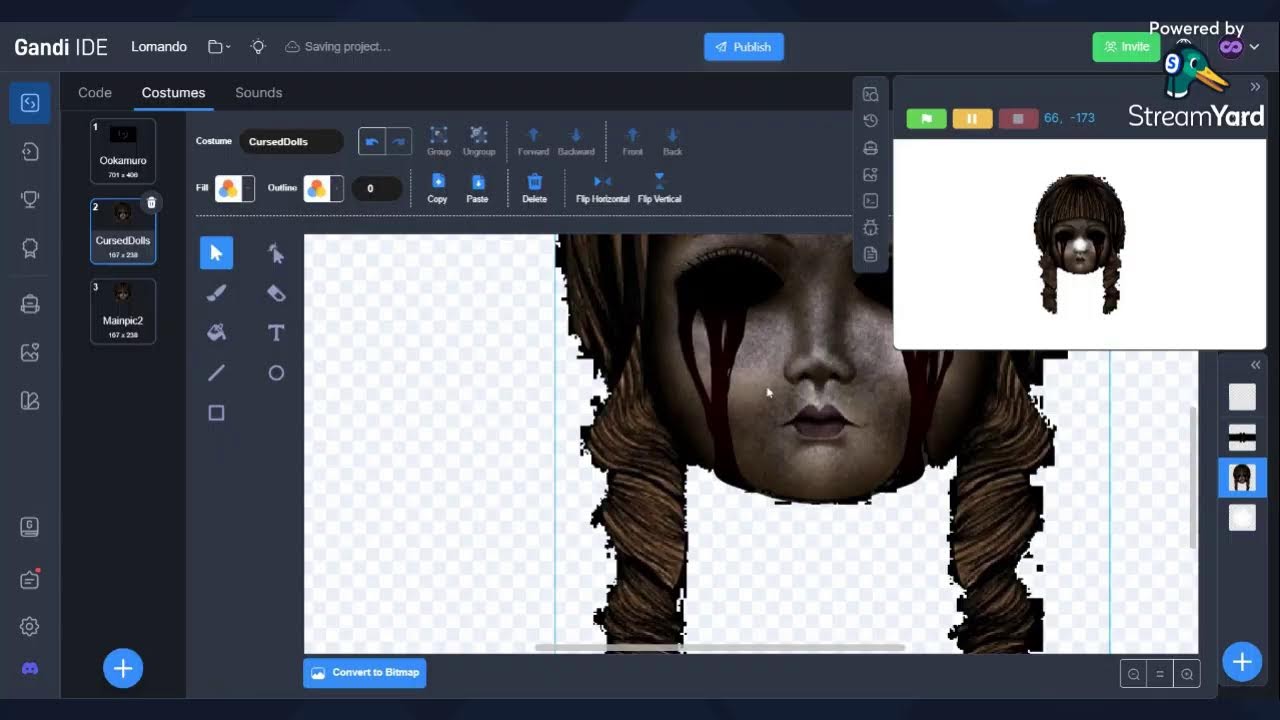The image size is (1280, 720).
Task: Open the Fill color dropdown
Action: [x=248, y=188]
